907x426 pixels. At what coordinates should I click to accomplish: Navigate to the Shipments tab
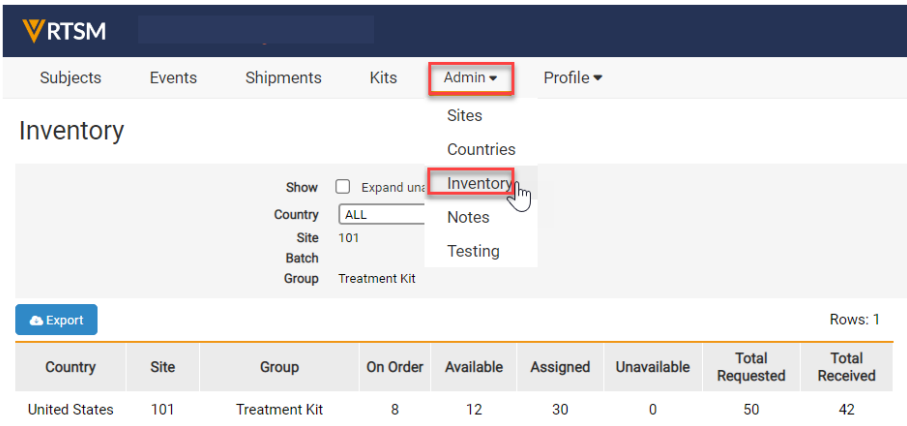pos(283,78)
